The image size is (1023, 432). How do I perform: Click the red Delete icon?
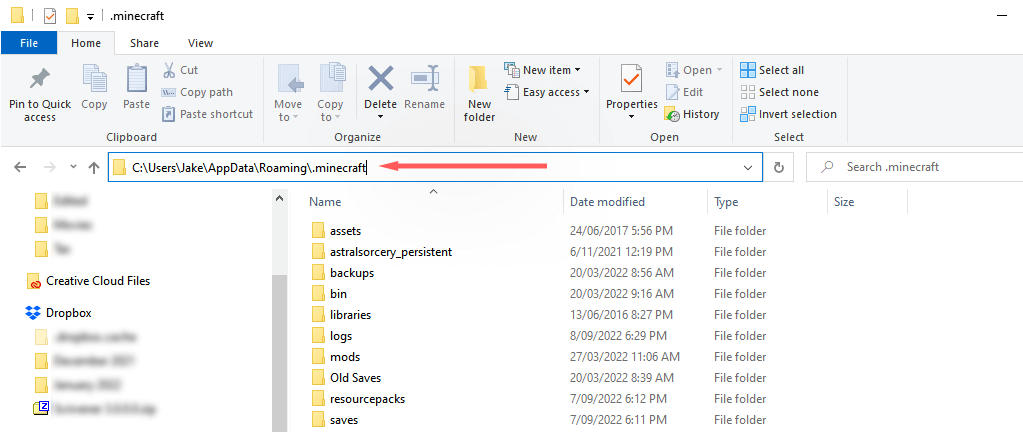(x=380, y=80)
